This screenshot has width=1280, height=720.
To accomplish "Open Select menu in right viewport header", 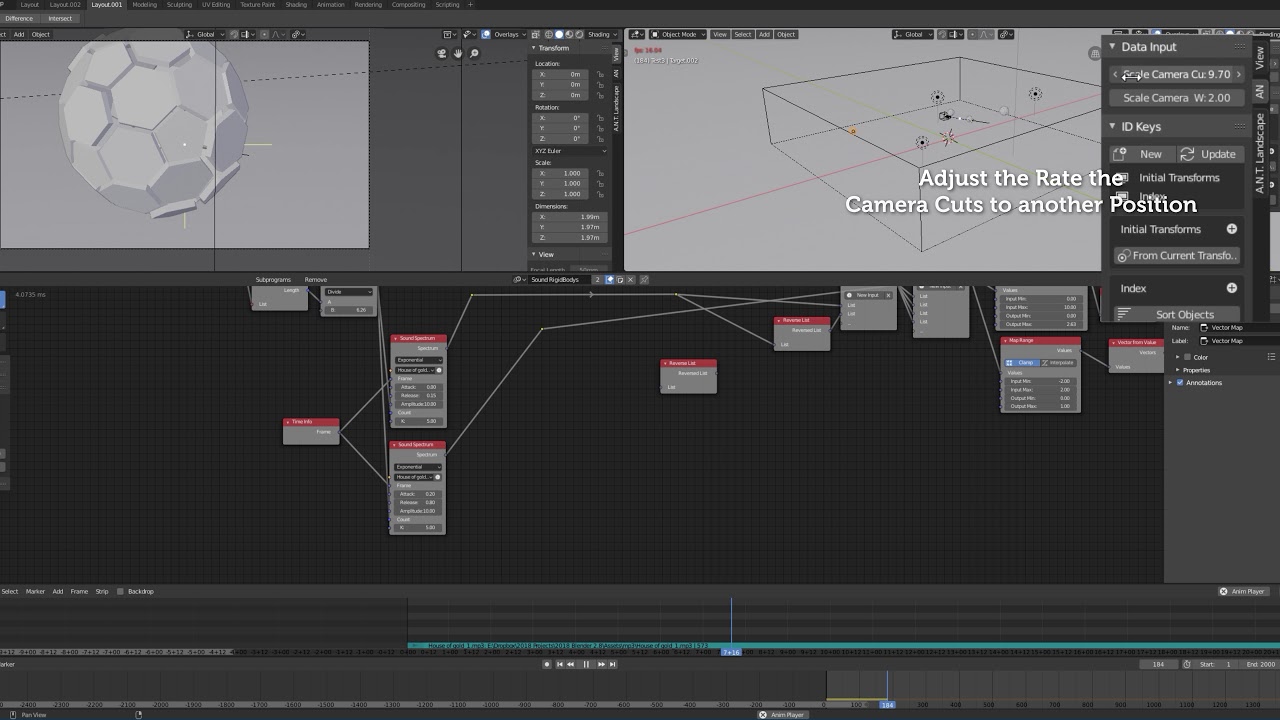I will (743, 34).
